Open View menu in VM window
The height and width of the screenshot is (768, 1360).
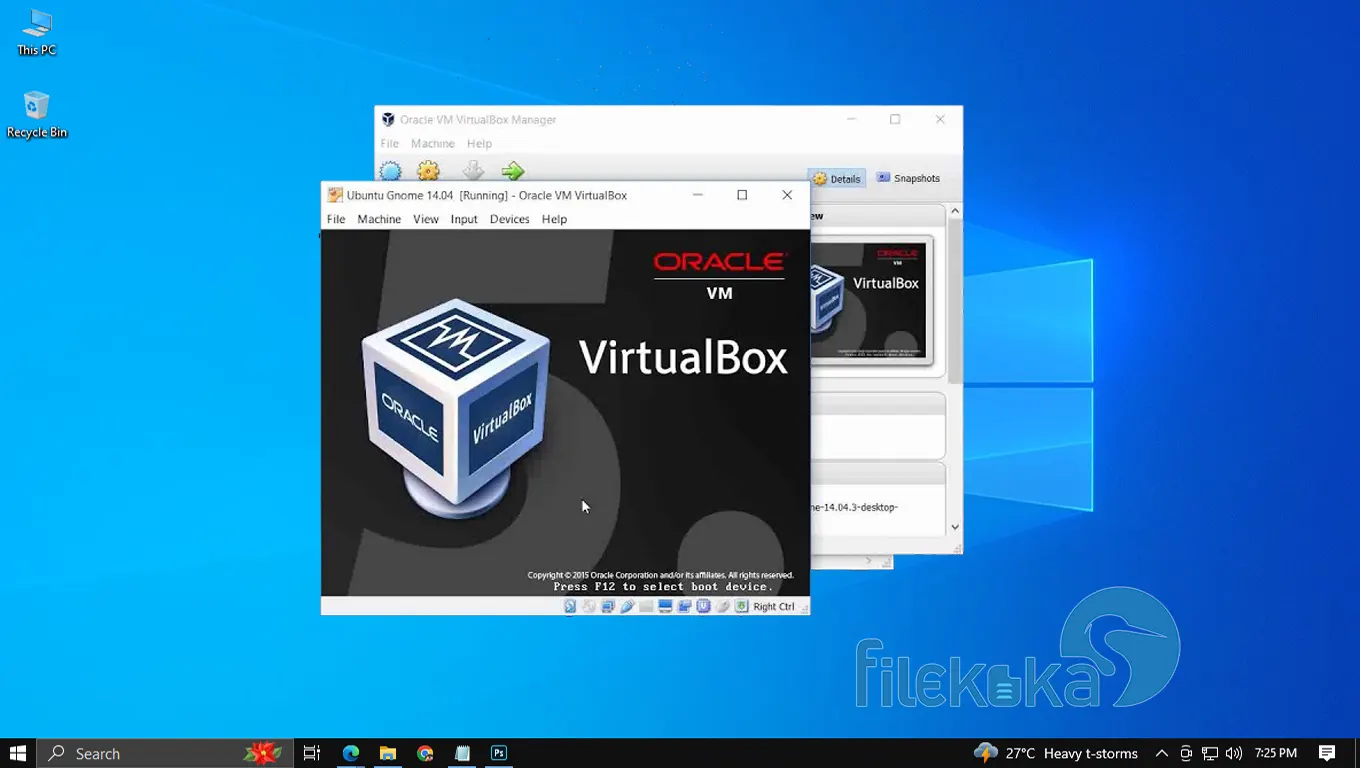click(x=426, y=219)
